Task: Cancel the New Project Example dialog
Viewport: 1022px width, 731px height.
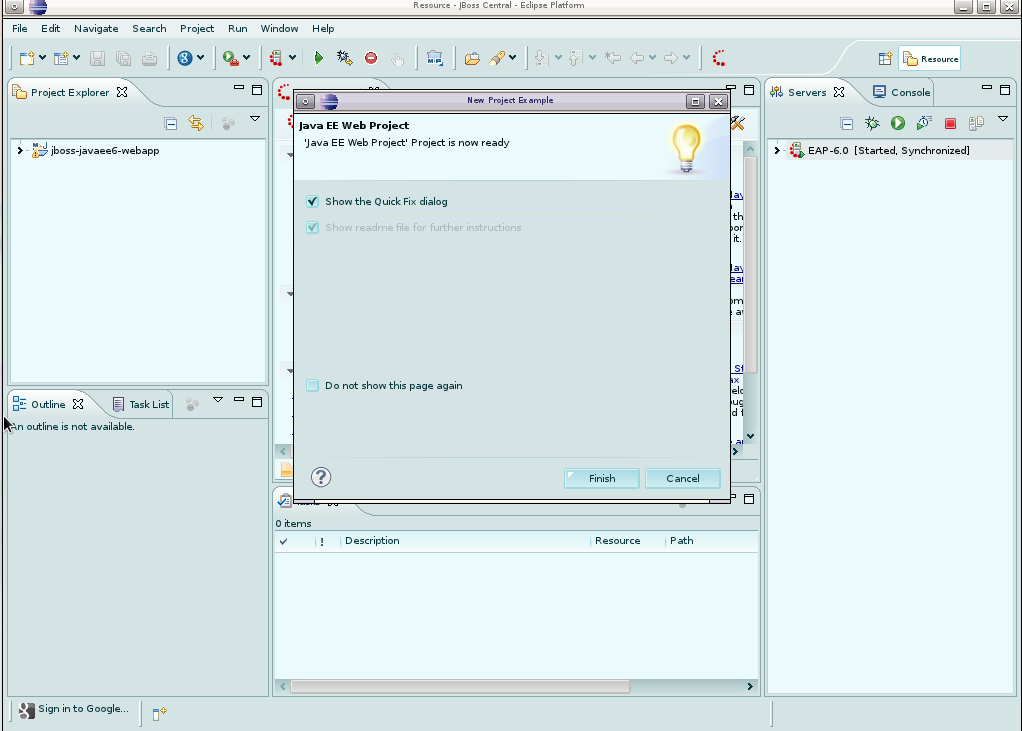Action: coord(683,478)
